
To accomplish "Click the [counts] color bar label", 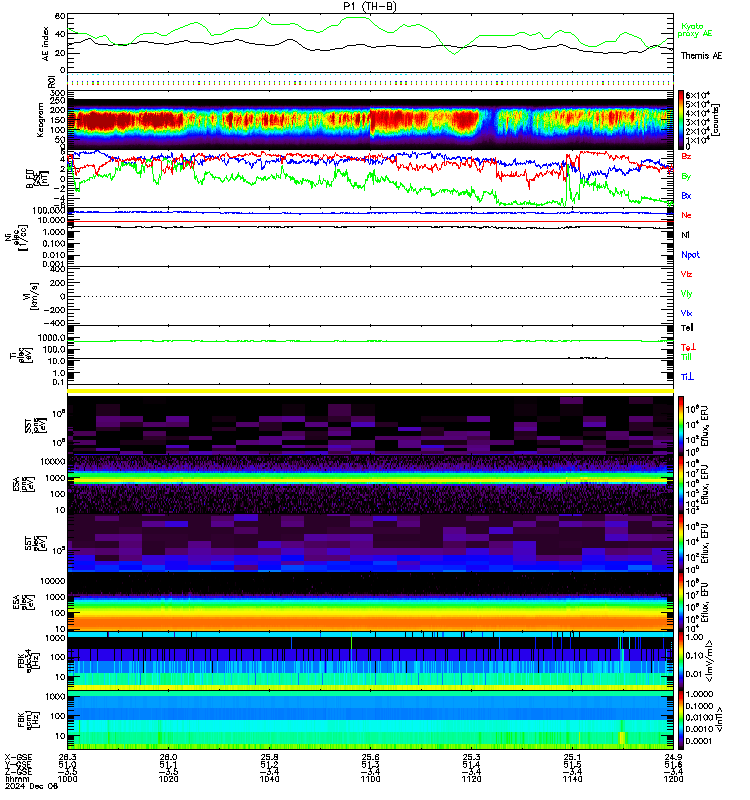I will click(x=716, y=120).
